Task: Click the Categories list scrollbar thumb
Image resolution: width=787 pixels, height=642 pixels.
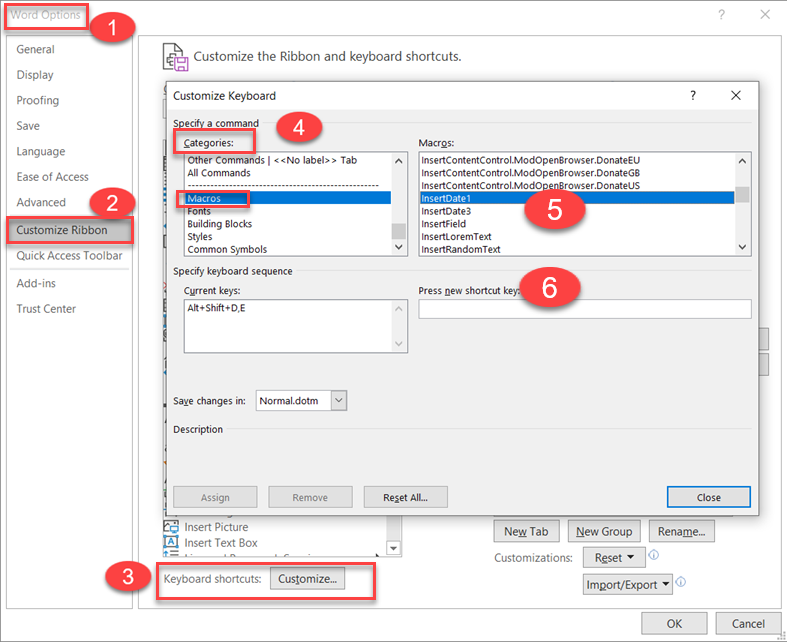Action: (399, 231)
